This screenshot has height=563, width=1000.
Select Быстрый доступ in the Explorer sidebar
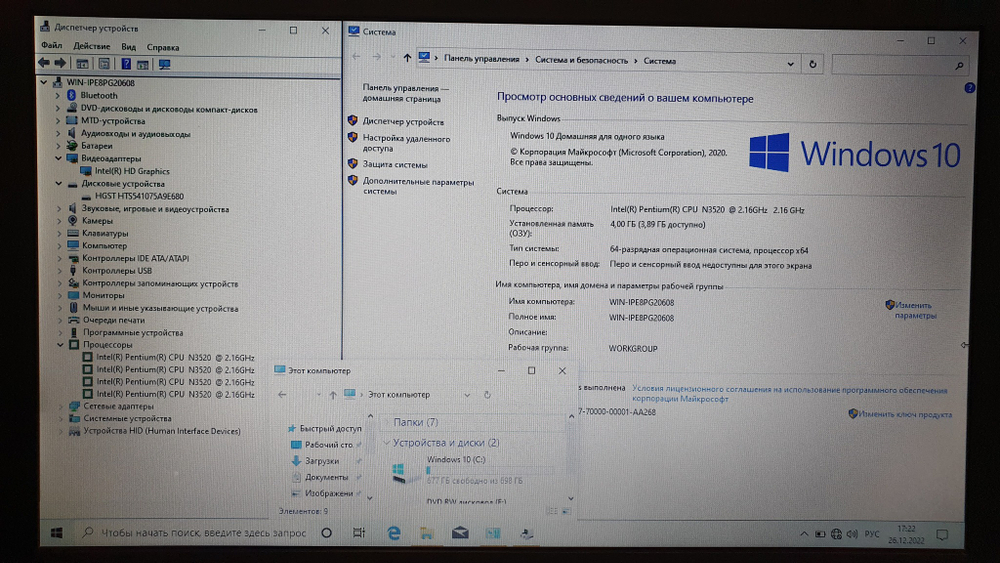coord(330,428)
